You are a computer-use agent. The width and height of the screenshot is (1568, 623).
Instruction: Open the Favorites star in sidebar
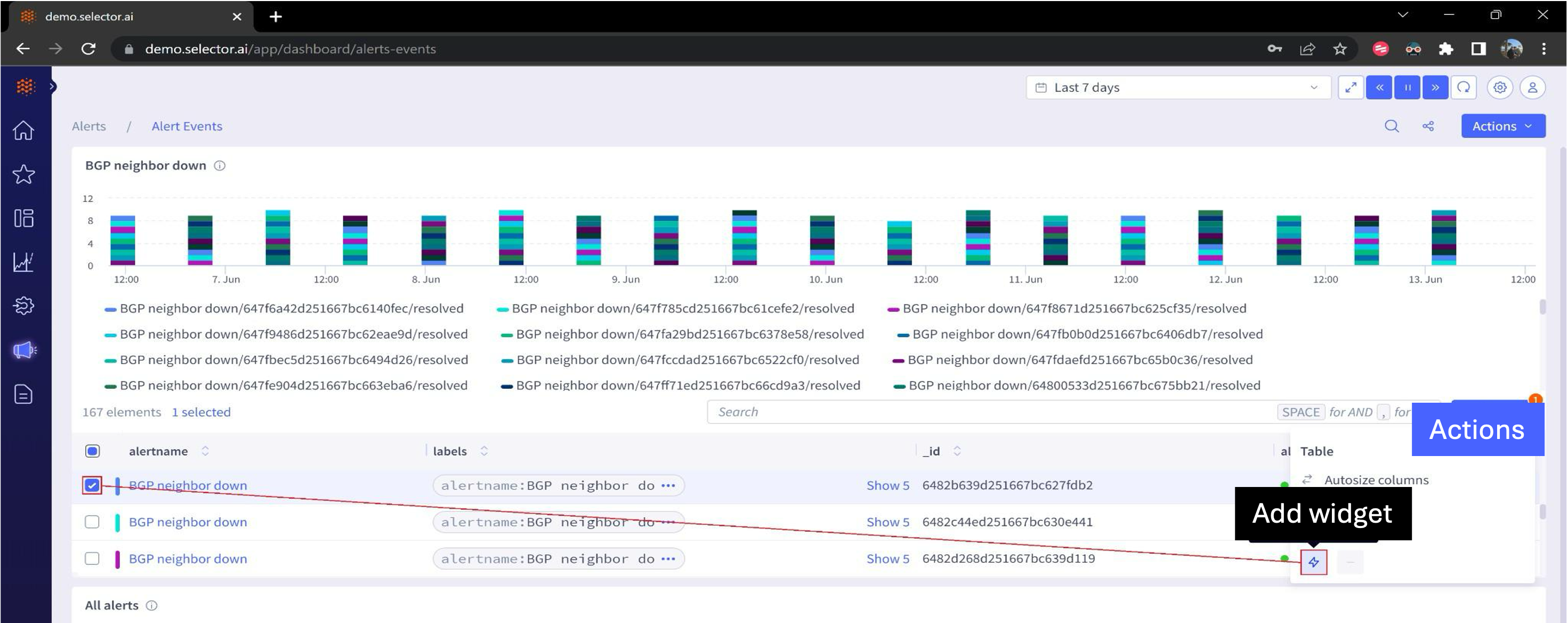(x=23, y=174)
